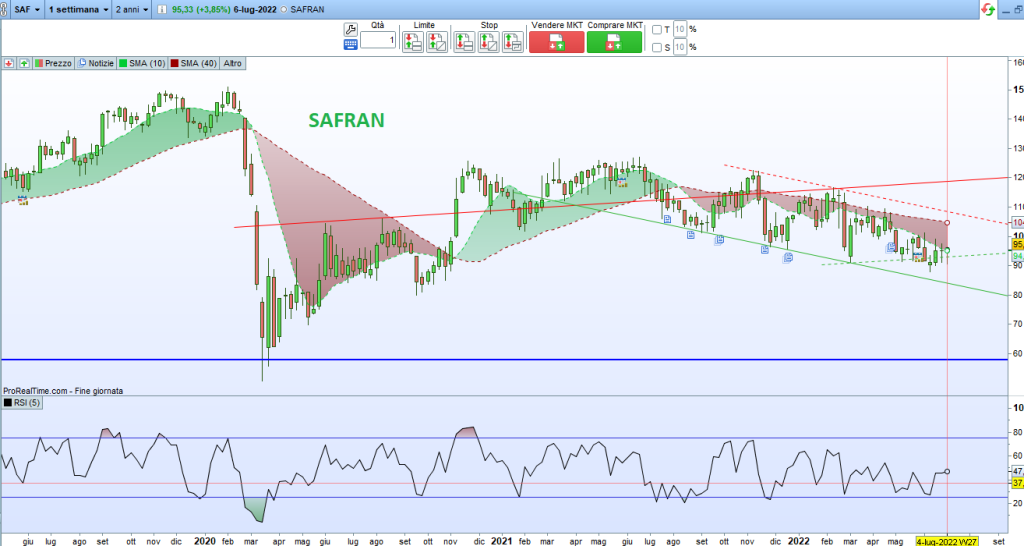
Task: Click the second Stop order icon
Action: 488,42
